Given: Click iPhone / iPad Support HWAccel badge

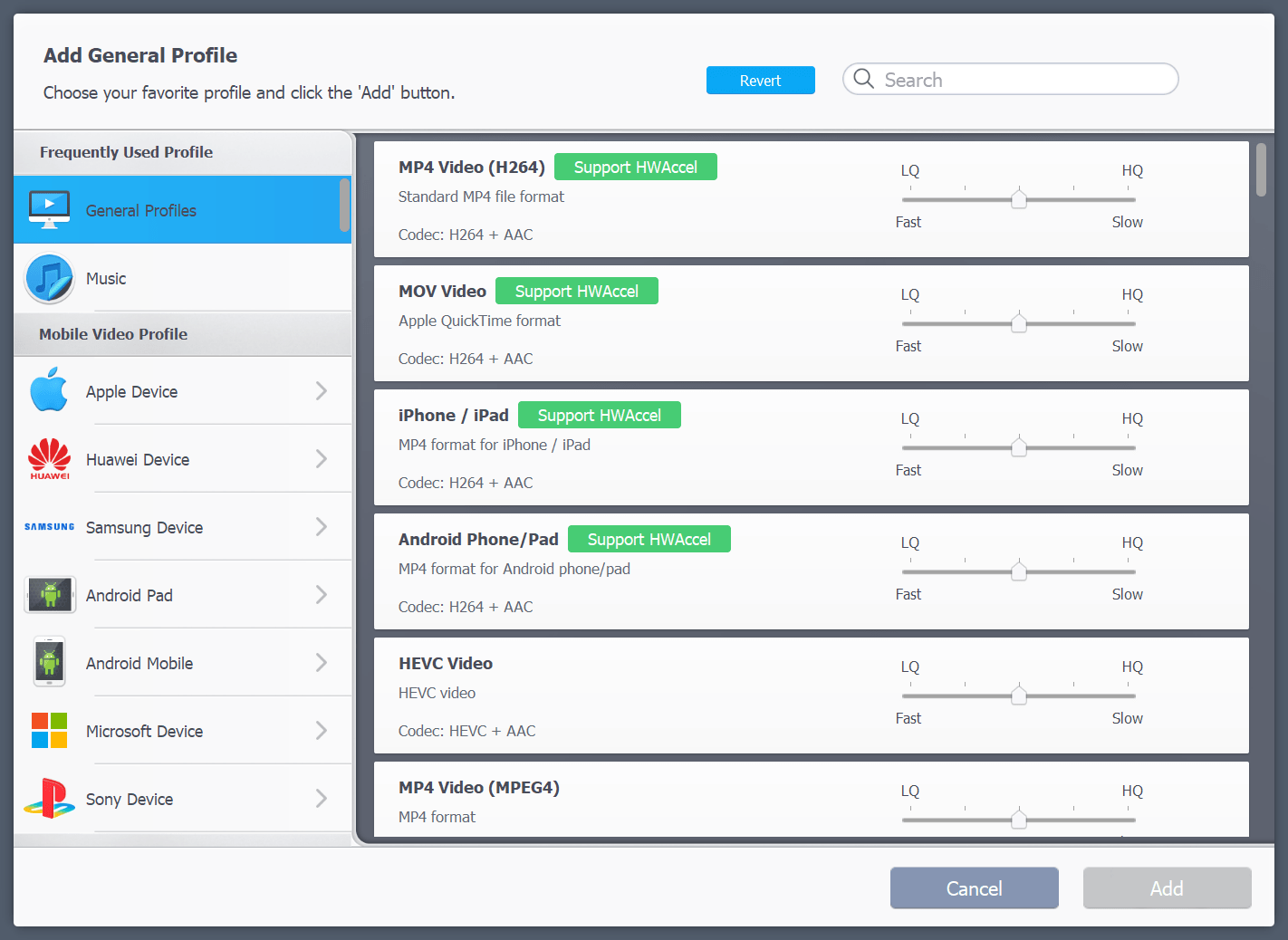Looking at the screenshot, I should tap(600, 415).
